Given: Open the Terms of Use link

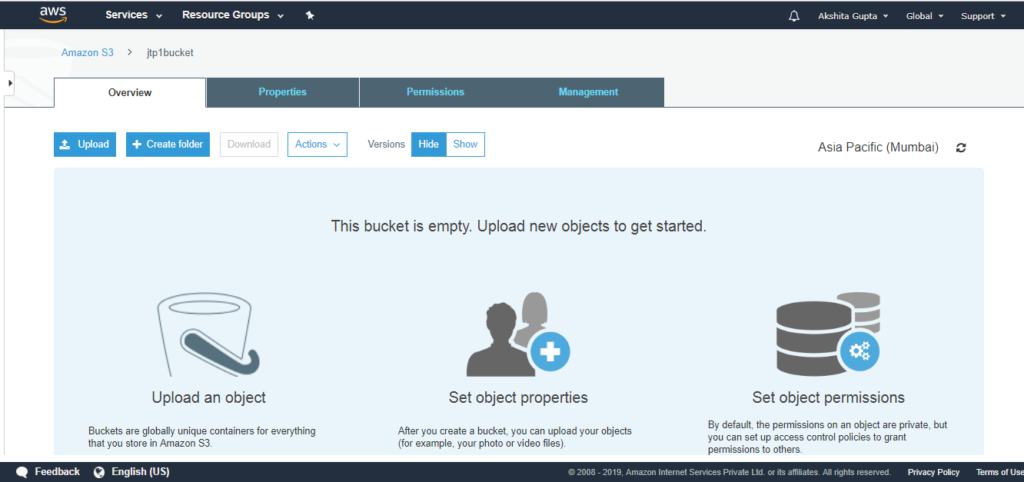Looking at the screenshot, I should (999, 472).
